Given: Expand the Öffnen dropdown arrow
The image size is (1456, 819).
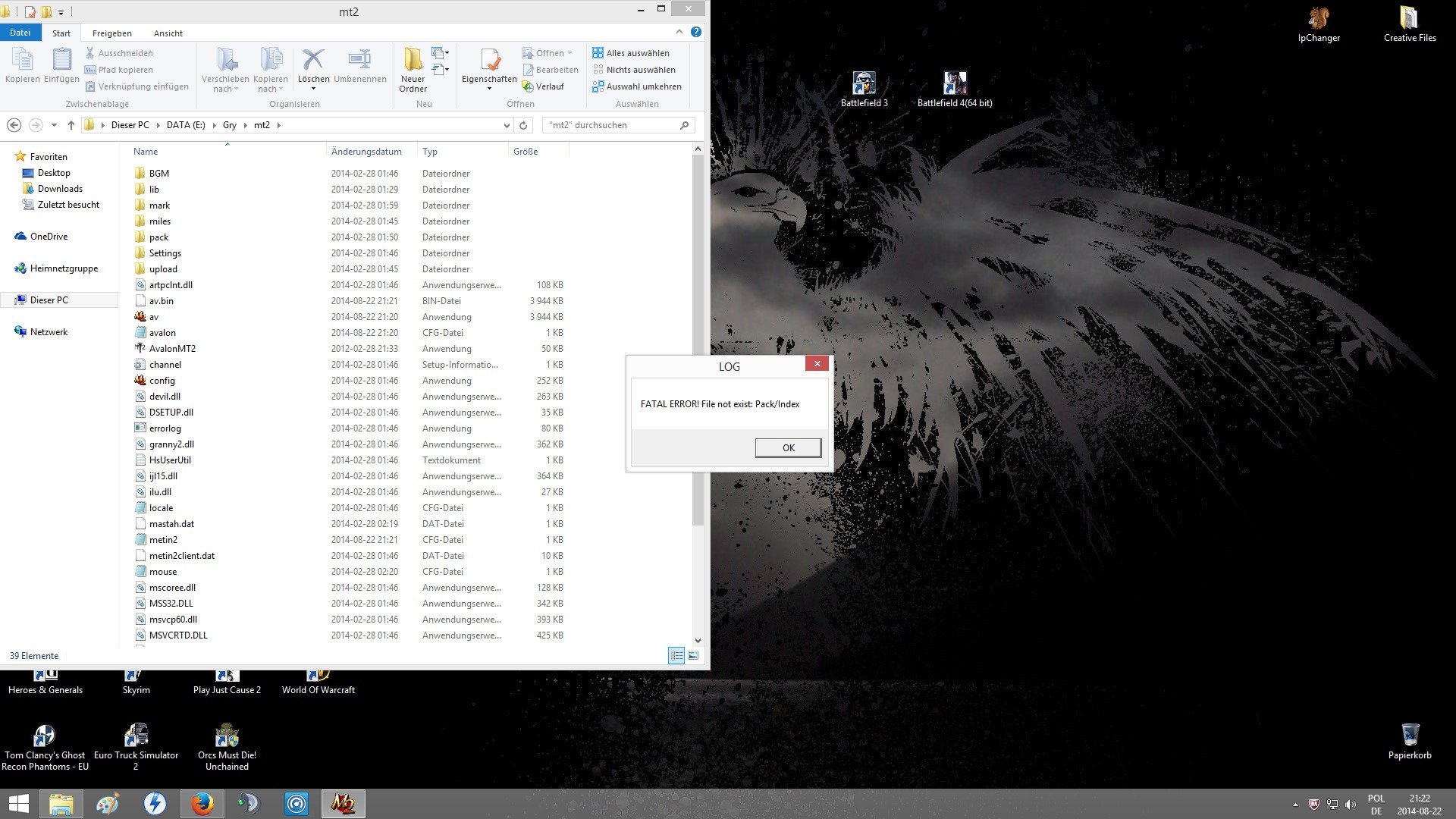Looking at the screenshot, I should coord(570,53).
